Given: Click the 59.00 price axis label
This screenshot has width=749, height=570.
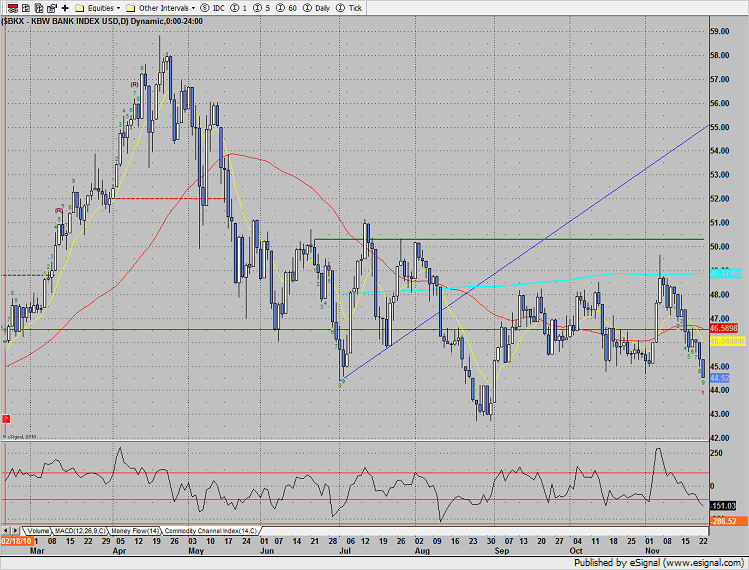Looking at the screenshot, I should point(720,31).
